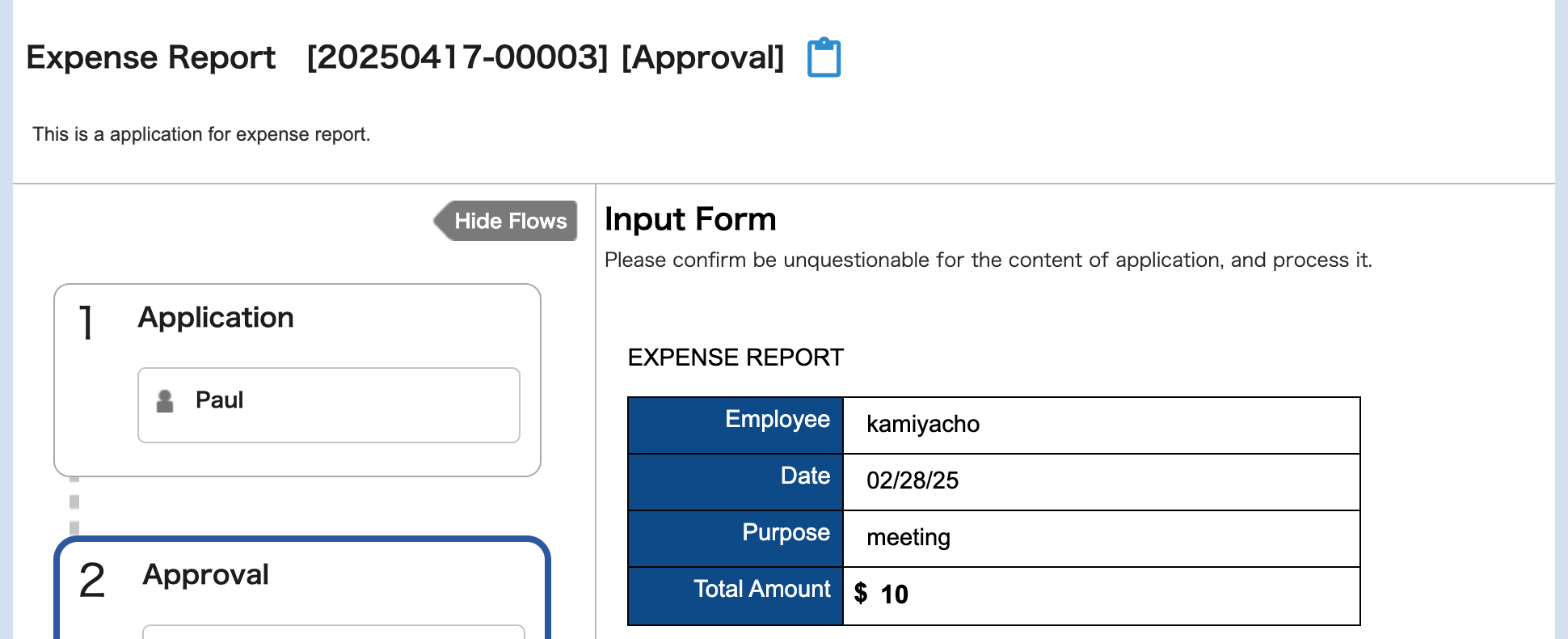Viewport: 1568px width, 639px height.
Task: Click the Input Form heading
Action: click(x=690, y=219)
